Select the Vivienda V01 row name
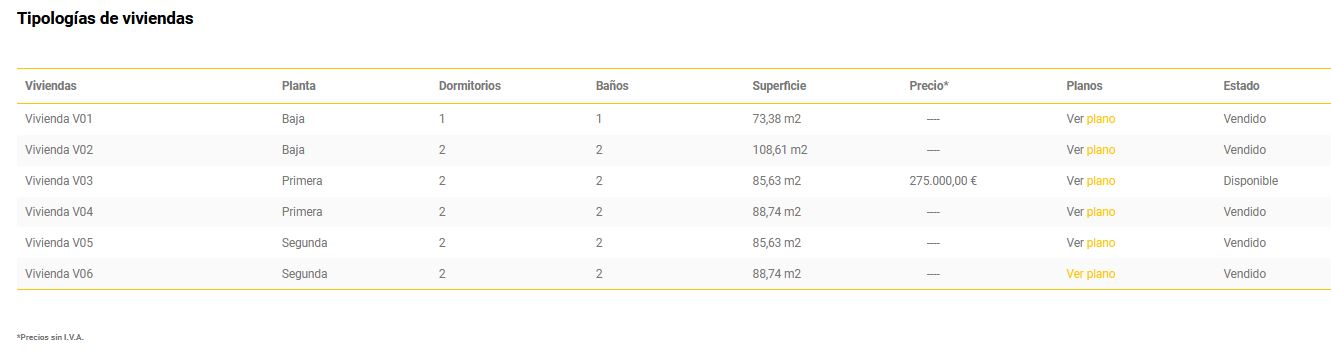The width and height of the screenshot is (1331, 360). pyautogui.click(x=59, y=119)
